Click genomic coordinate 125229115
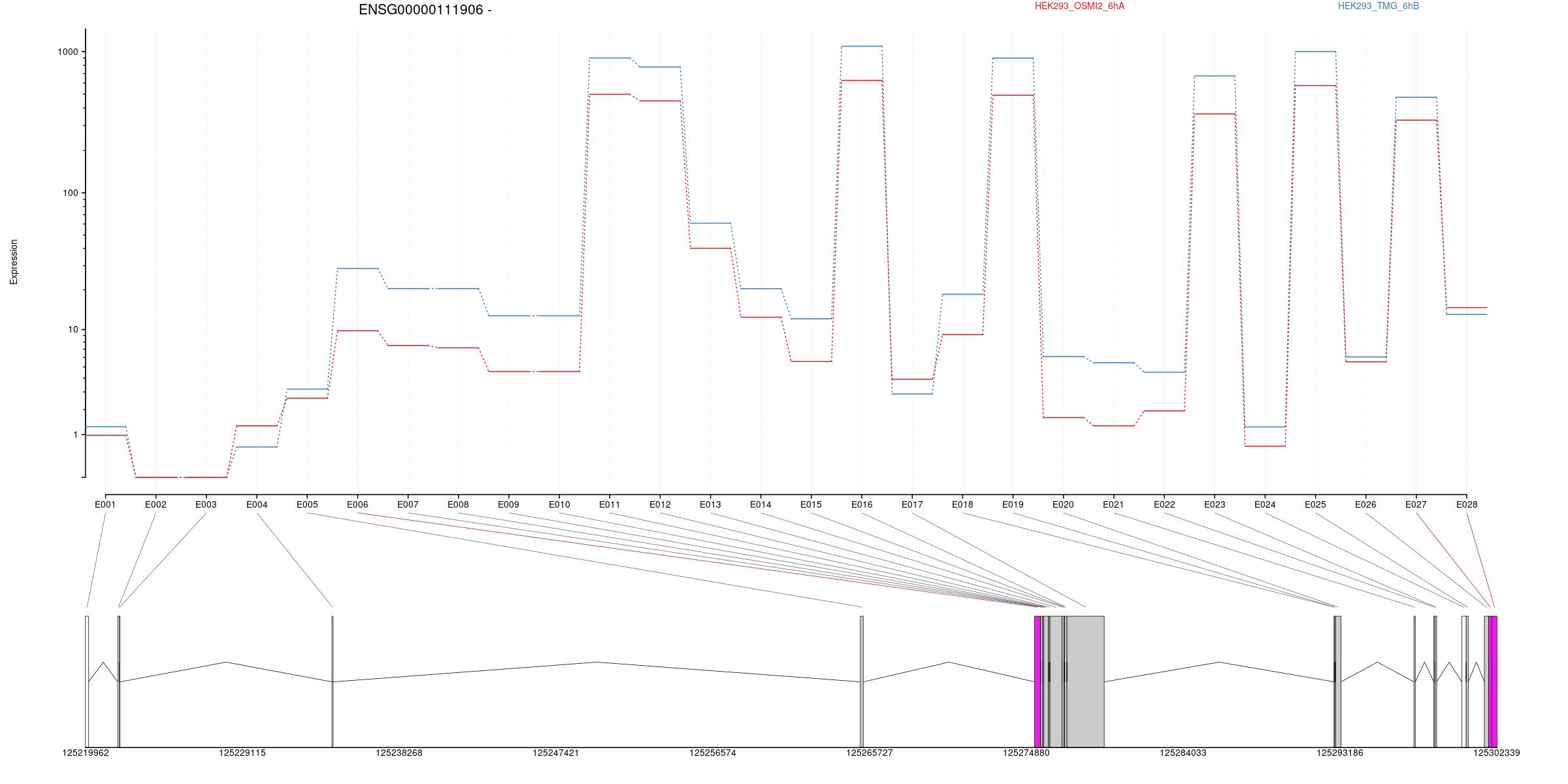The image size is (1568, 784). click(242, 753)
